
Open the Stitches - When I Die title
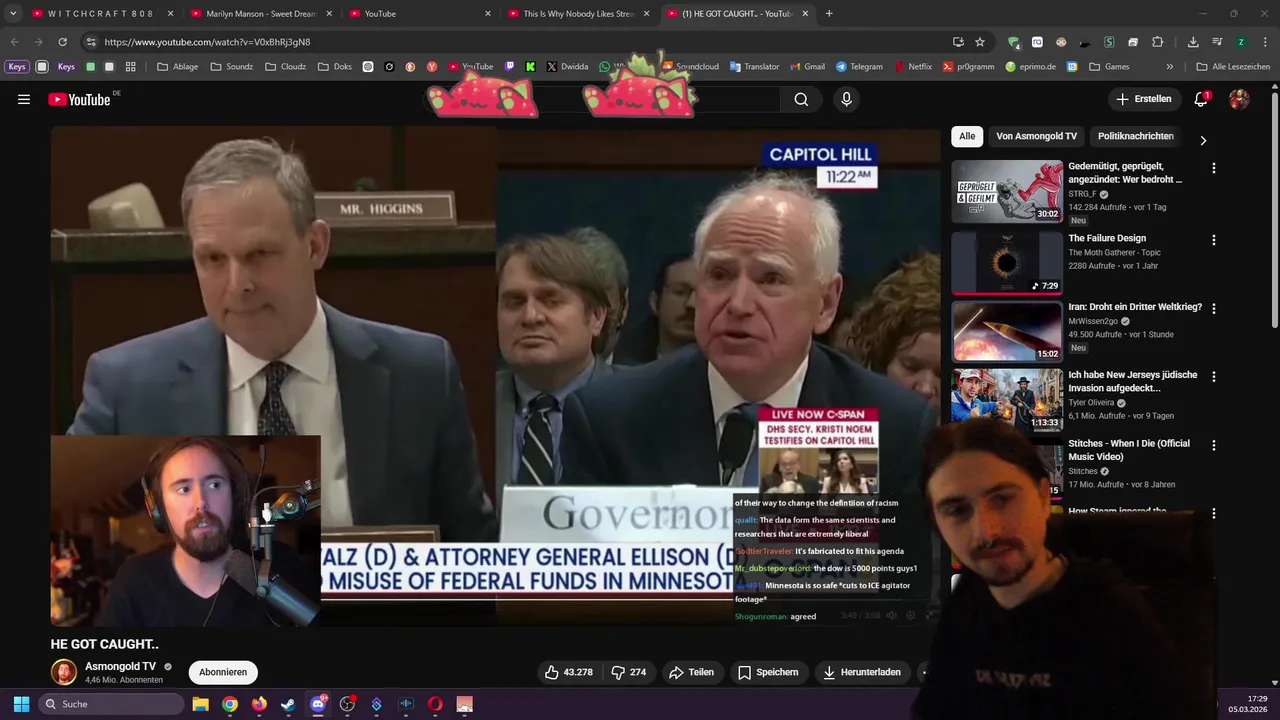[x=1129, y=450]
